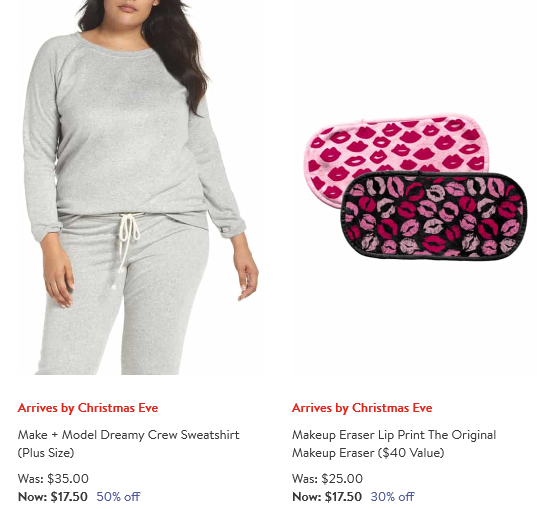Click the Was: $25.00 original price
The image size is (537, 509).
point(327,479)
